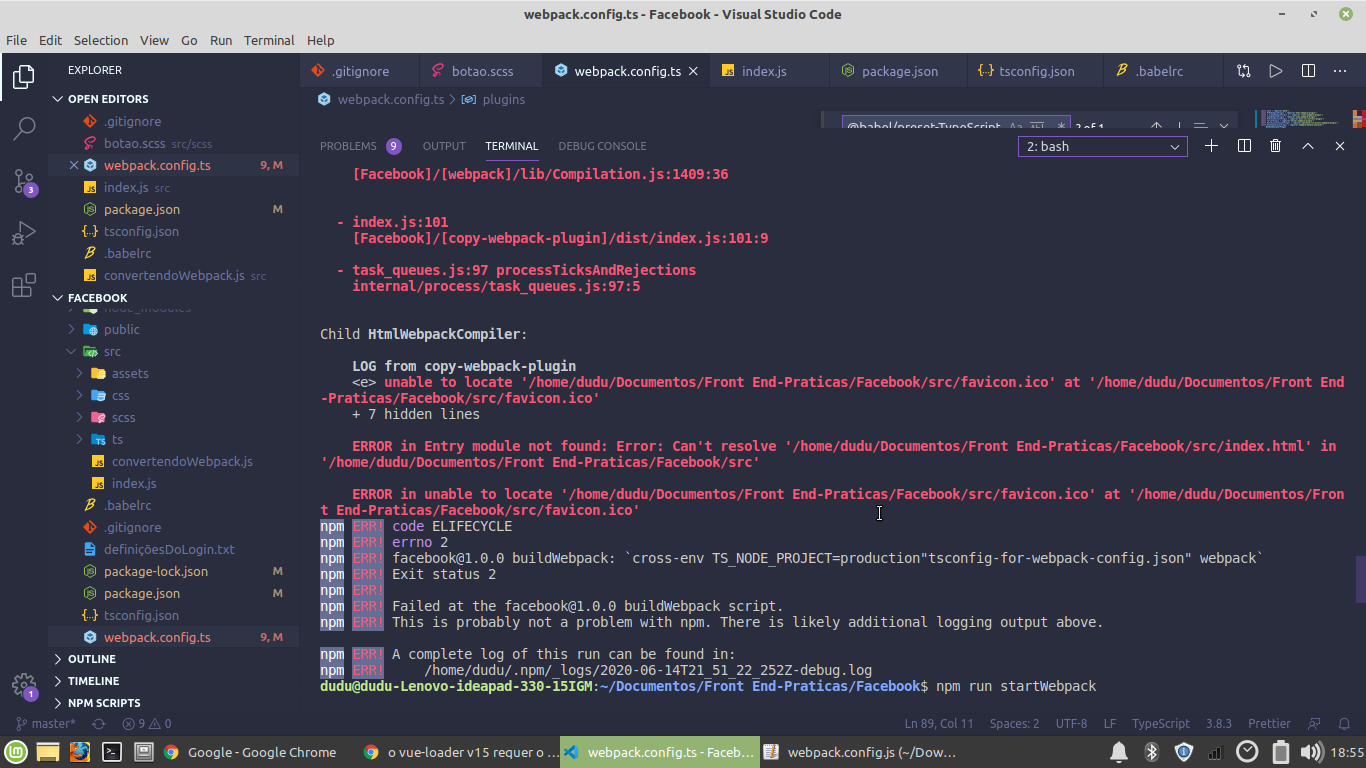Click the Run play icon in editor toolbar

(1275, 71)
